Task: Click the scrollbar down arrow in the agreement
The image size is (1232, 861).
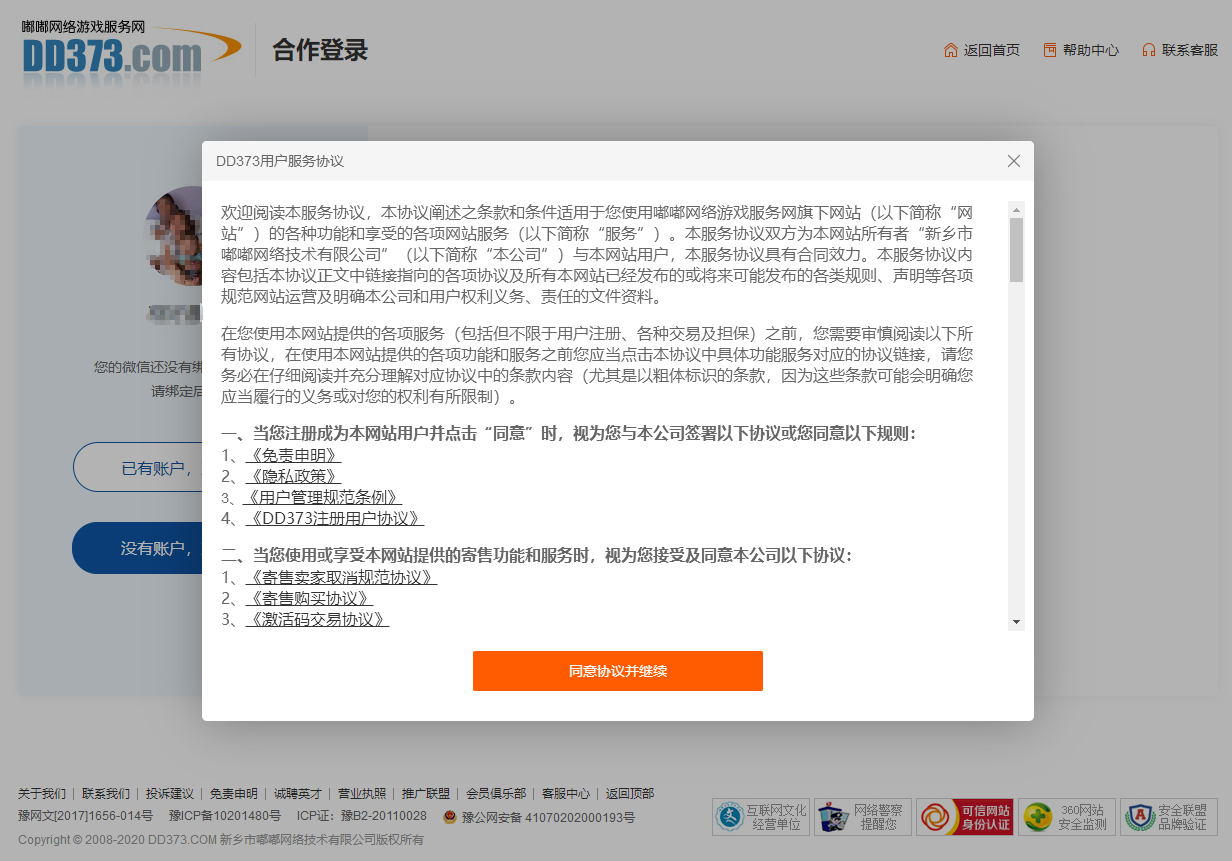Action: (1016, 622)
